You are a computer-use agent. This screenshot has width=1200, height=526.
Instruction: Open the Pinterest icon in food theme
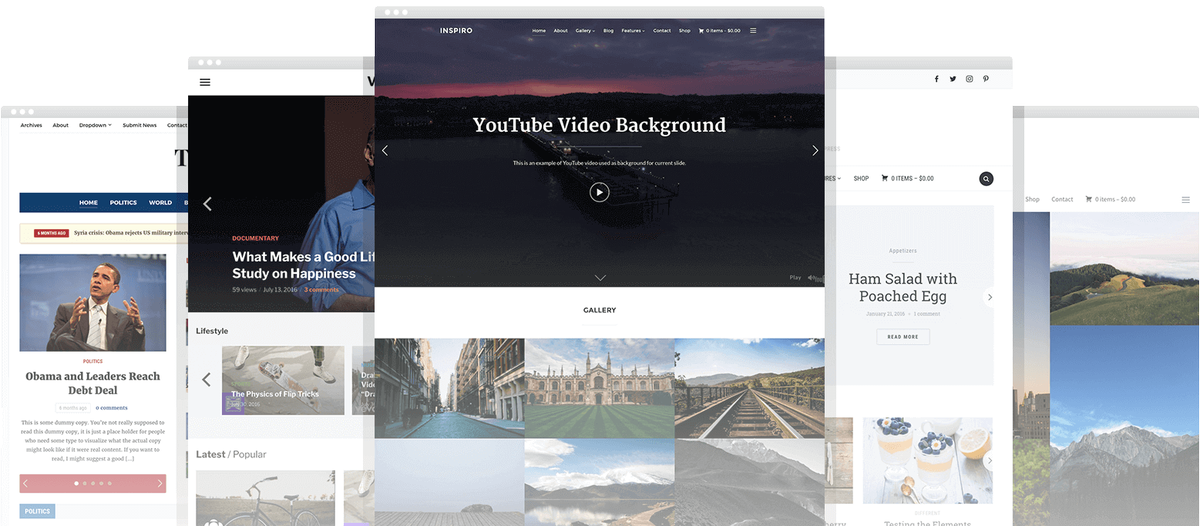[985, 78]
